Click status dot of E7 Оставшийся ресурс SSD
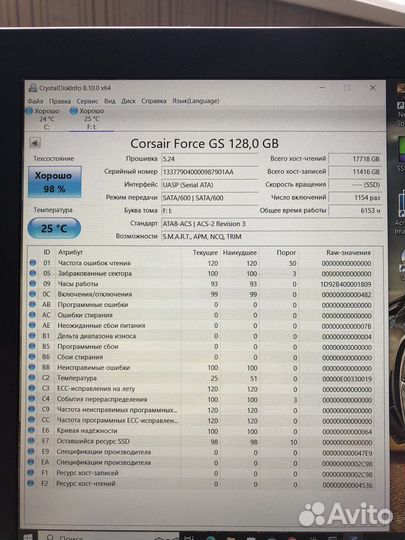 click(31, 441)
